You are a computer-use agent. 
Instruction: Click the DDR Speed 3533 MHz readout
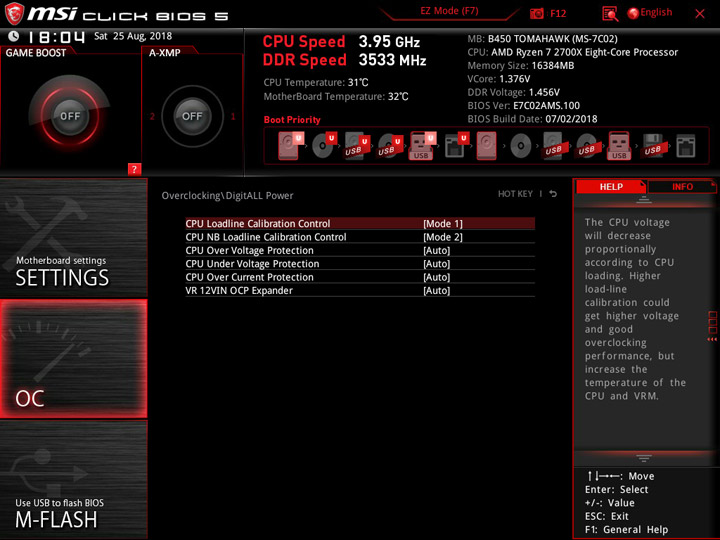pyautogui.click(x=344, y=60)
